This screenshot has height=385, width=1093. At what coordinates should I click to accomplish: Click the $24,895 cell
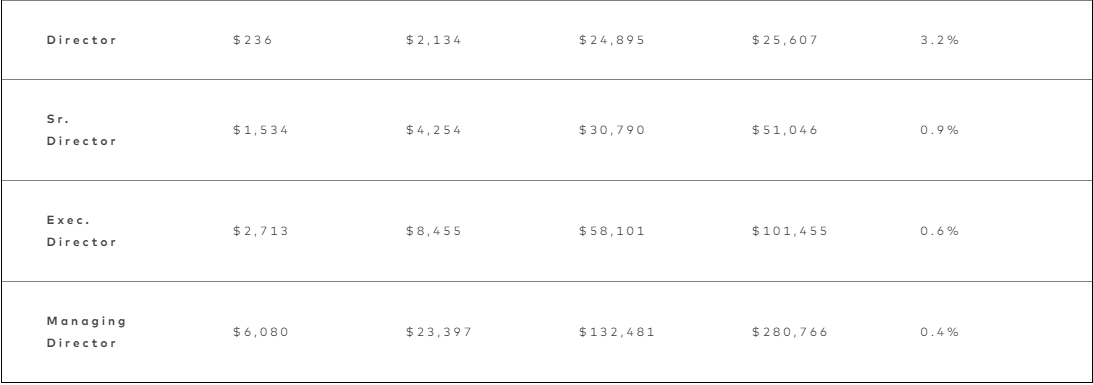tap(612, 40)
